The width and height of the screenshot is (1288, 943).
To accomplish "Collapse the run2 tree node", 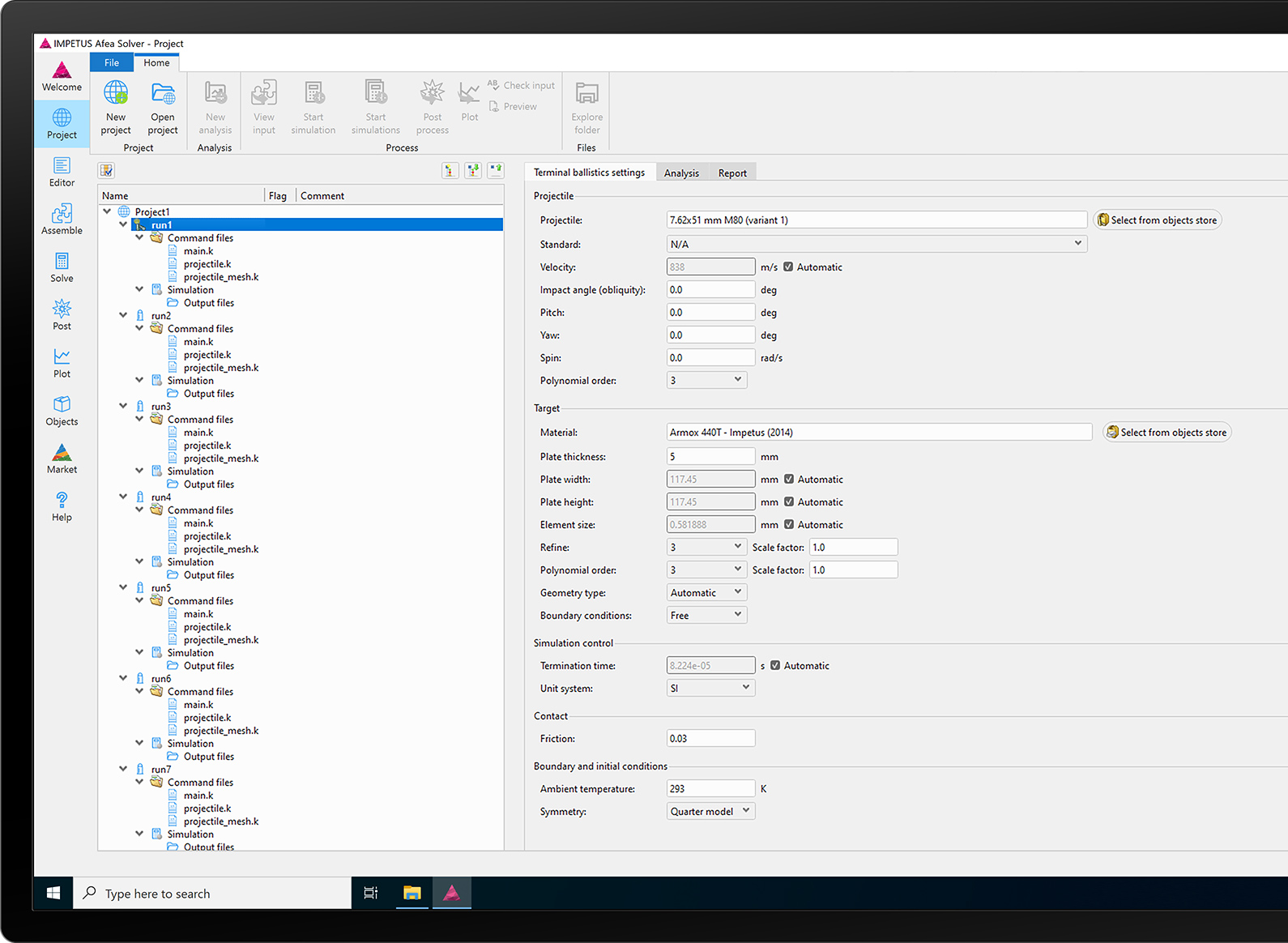I will click(123, 315).
